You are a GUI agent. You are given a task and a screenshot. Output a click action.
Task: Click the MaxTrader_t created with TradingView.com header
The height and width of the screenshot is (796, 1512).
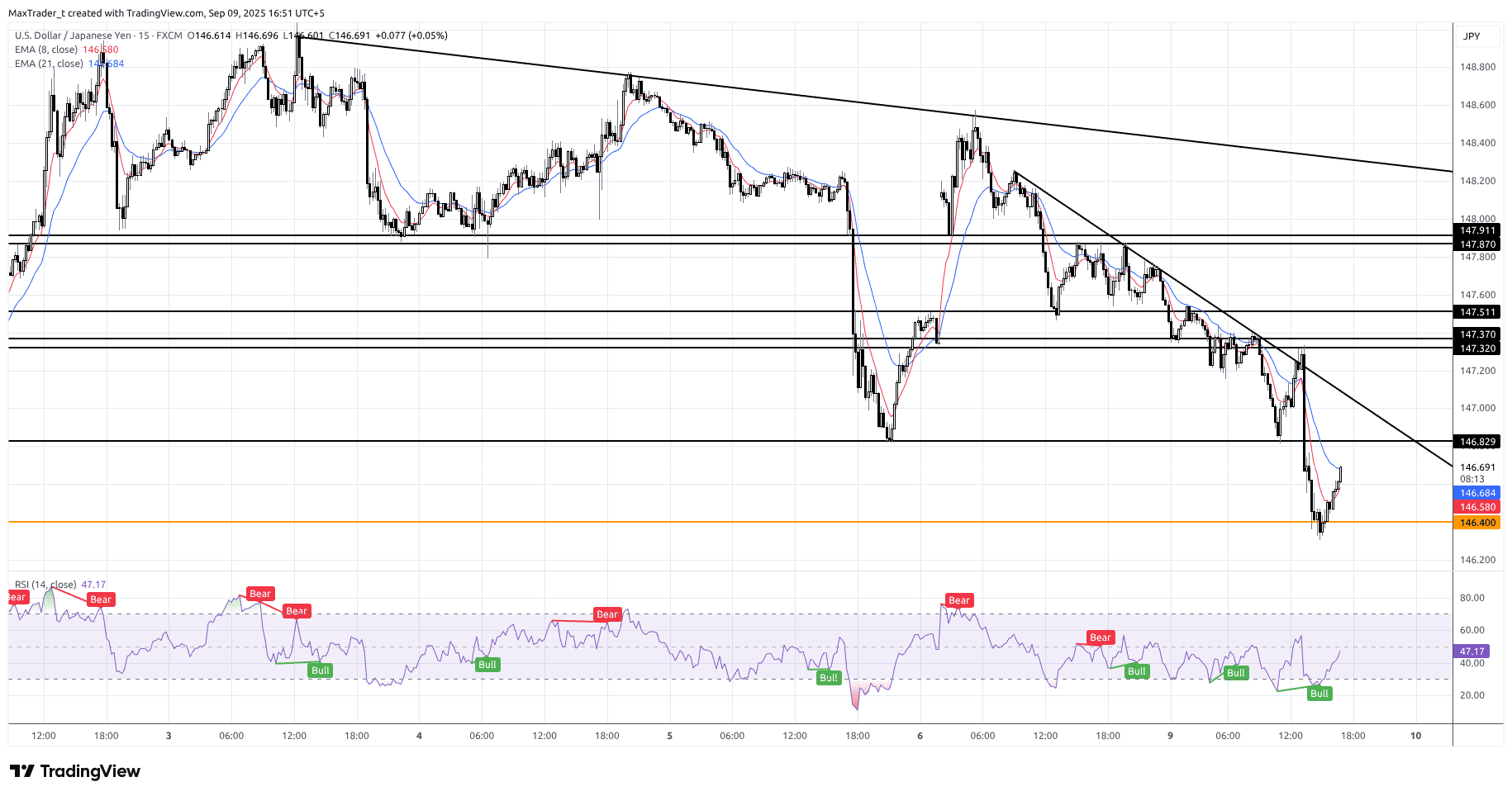165,13
